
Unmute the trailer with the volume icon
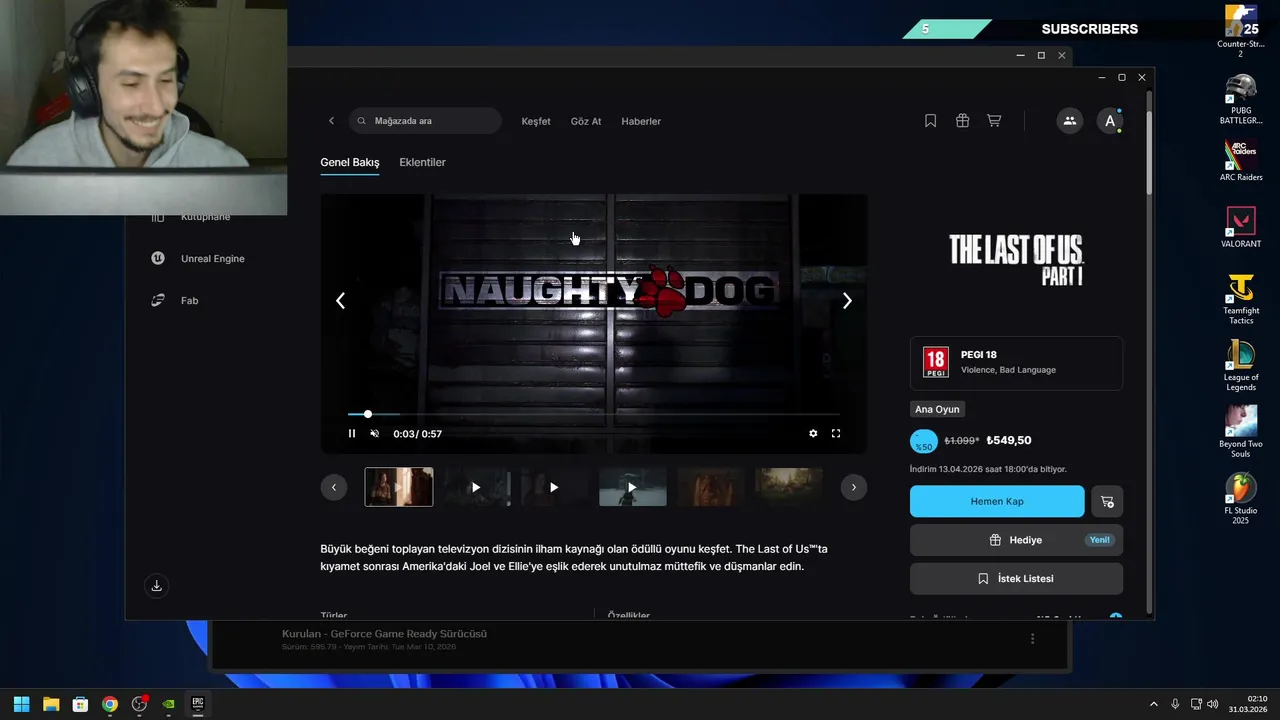coord(375,434)
